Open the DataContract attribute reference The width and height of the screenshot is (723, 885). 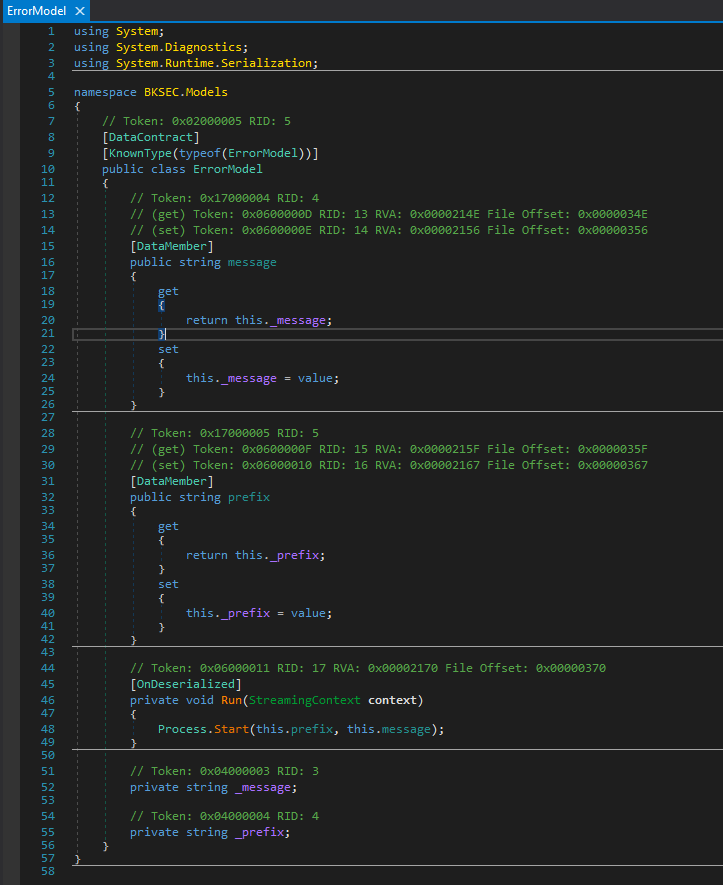click(151, 137)
